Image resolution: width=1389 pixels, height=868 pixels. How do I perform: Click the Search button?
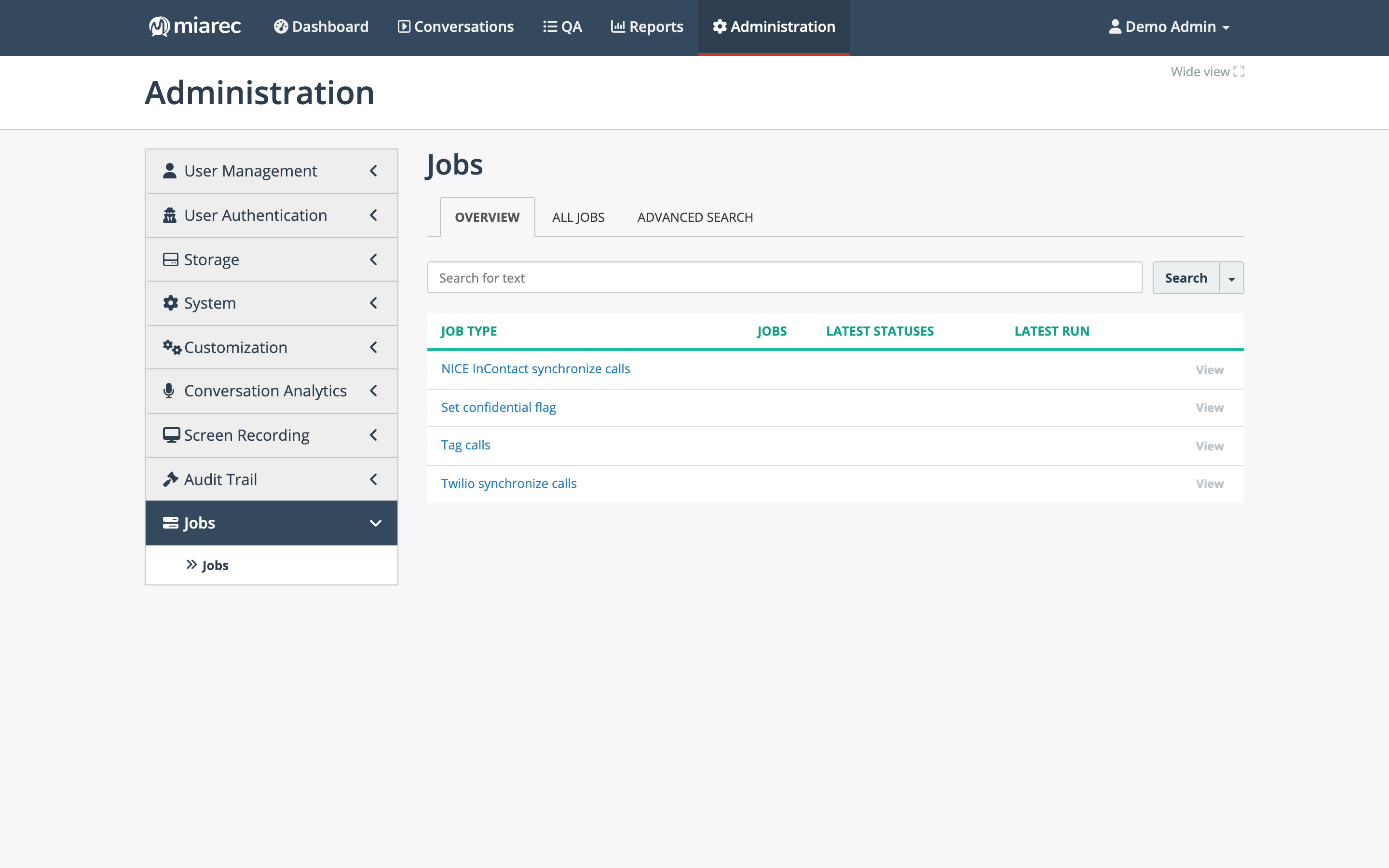click(1186, 278)
